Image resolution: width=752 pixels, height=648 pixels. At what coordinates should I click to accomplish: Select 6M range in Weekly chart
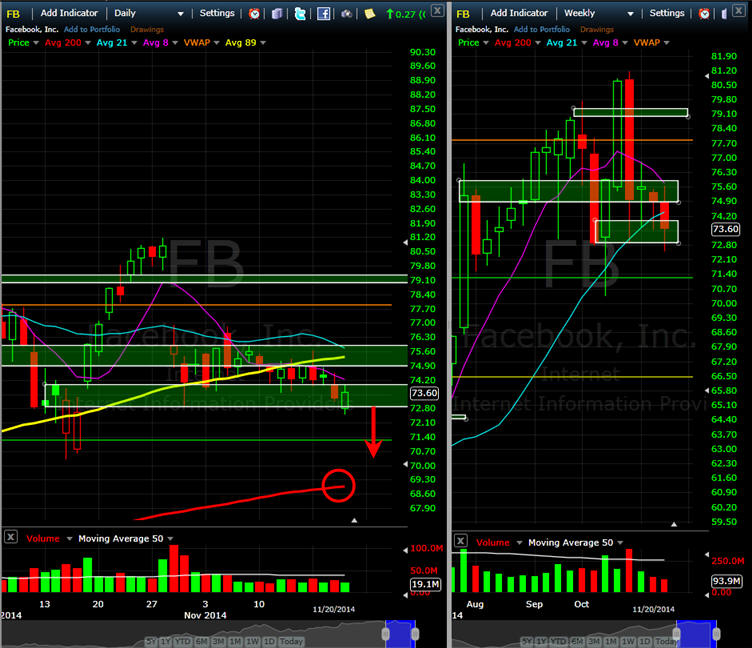pyautogui.click(x=577, y=641)
